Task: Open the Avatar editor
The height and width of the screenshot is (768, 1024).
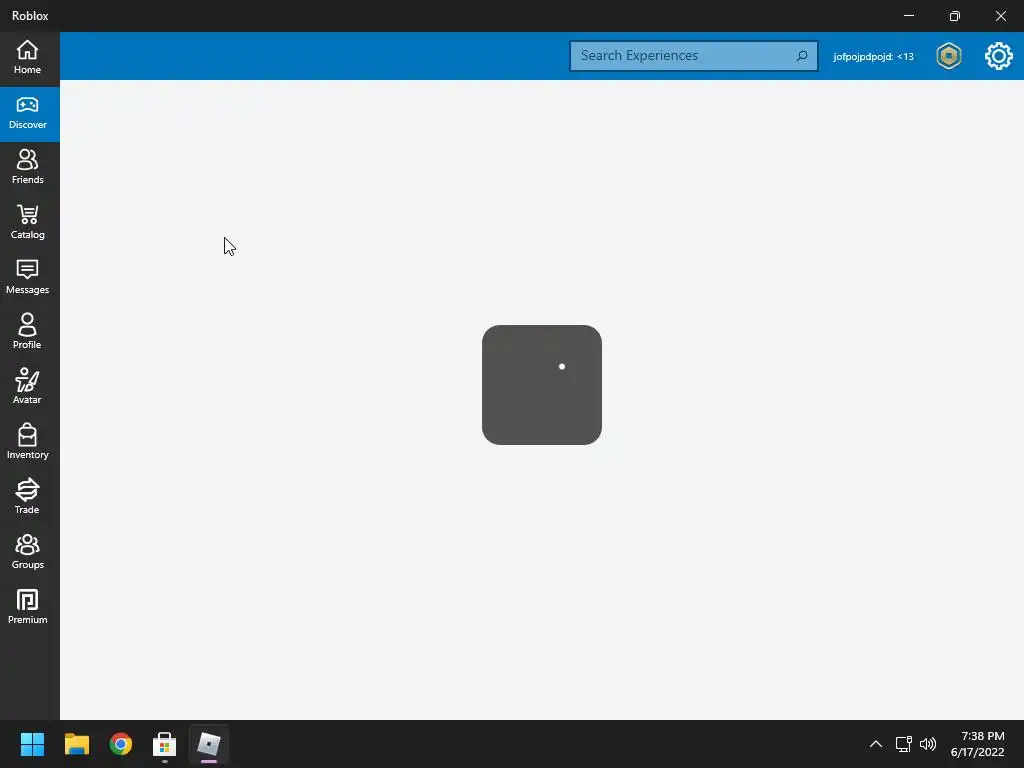Action: click(27, 387)
